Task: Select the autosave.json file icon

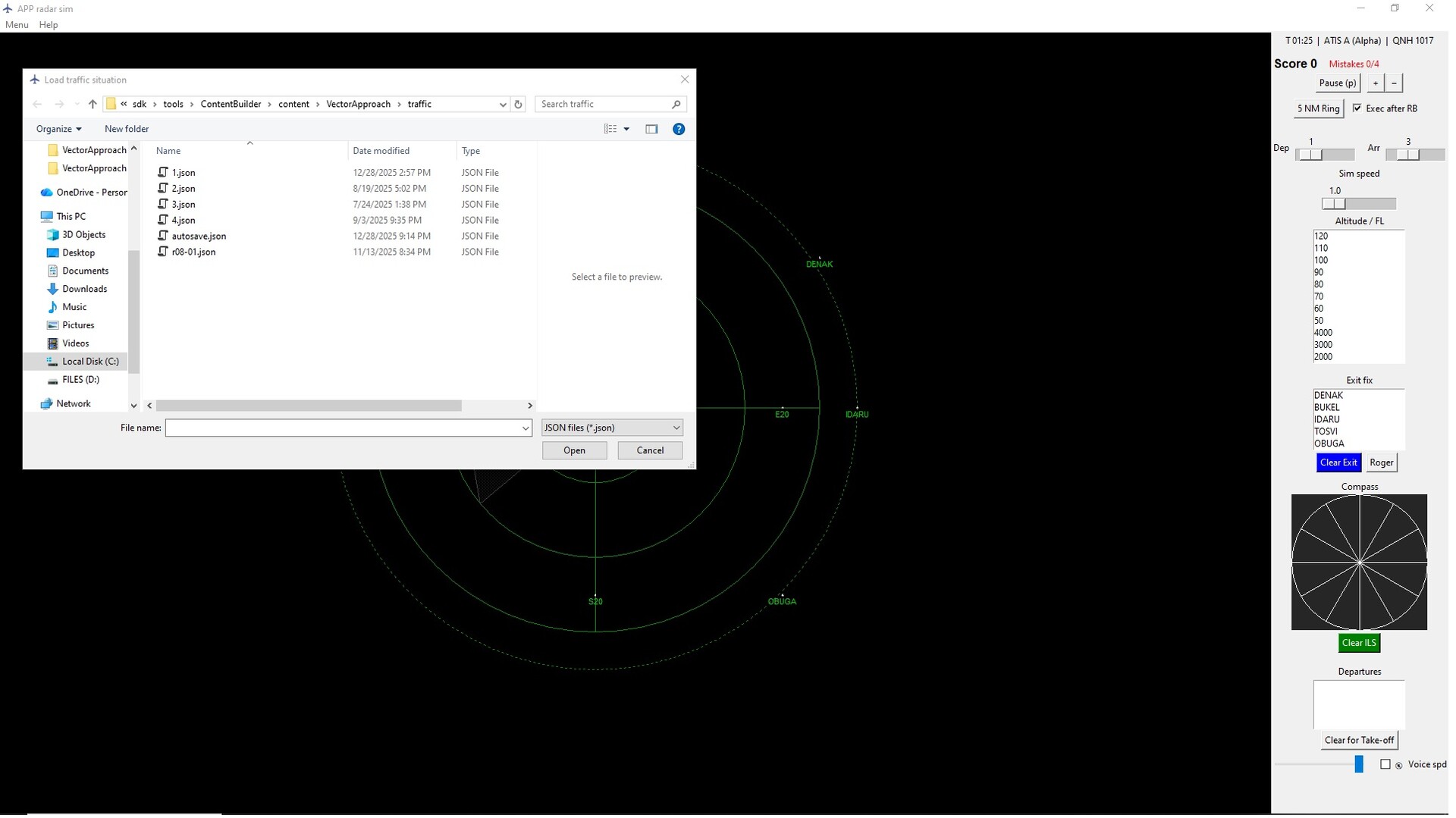Action: tap(162, 236)
